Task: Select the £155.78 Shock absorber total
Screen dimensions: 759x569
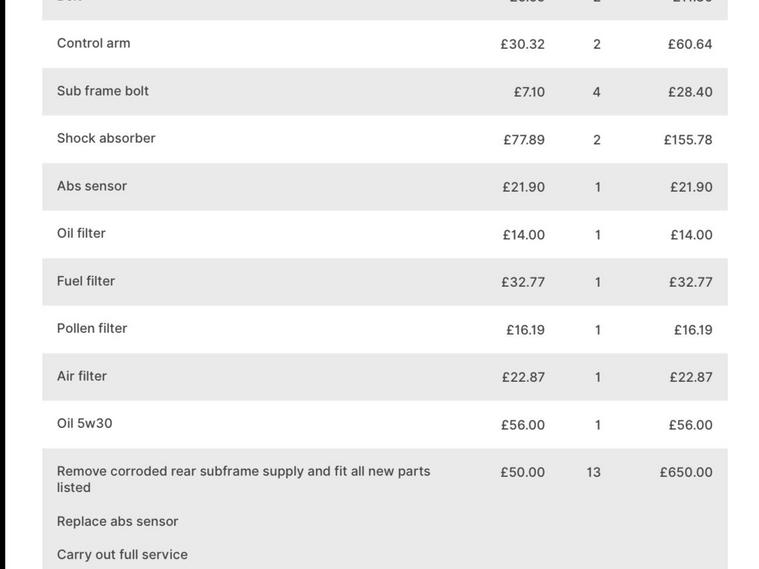Action: point(688,140)
